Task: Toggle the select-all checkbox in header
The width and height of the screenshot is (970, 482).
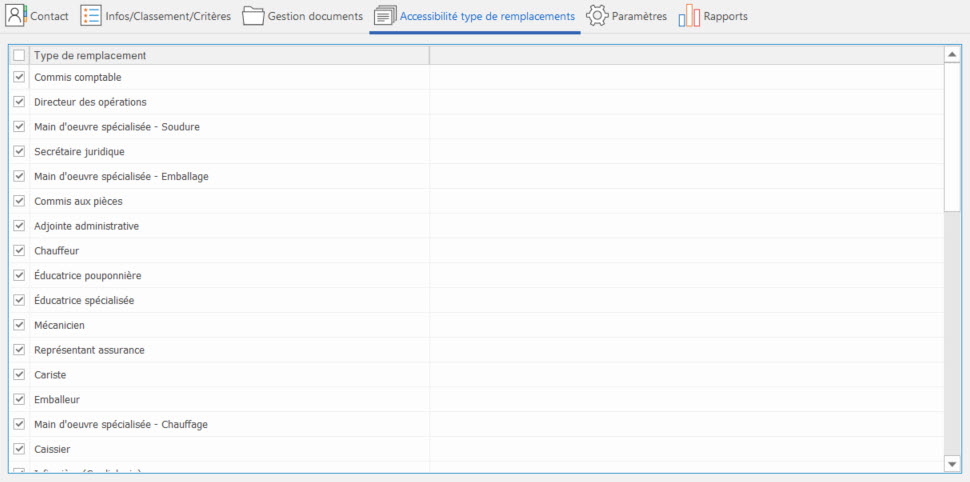Action: click(19, 56)
